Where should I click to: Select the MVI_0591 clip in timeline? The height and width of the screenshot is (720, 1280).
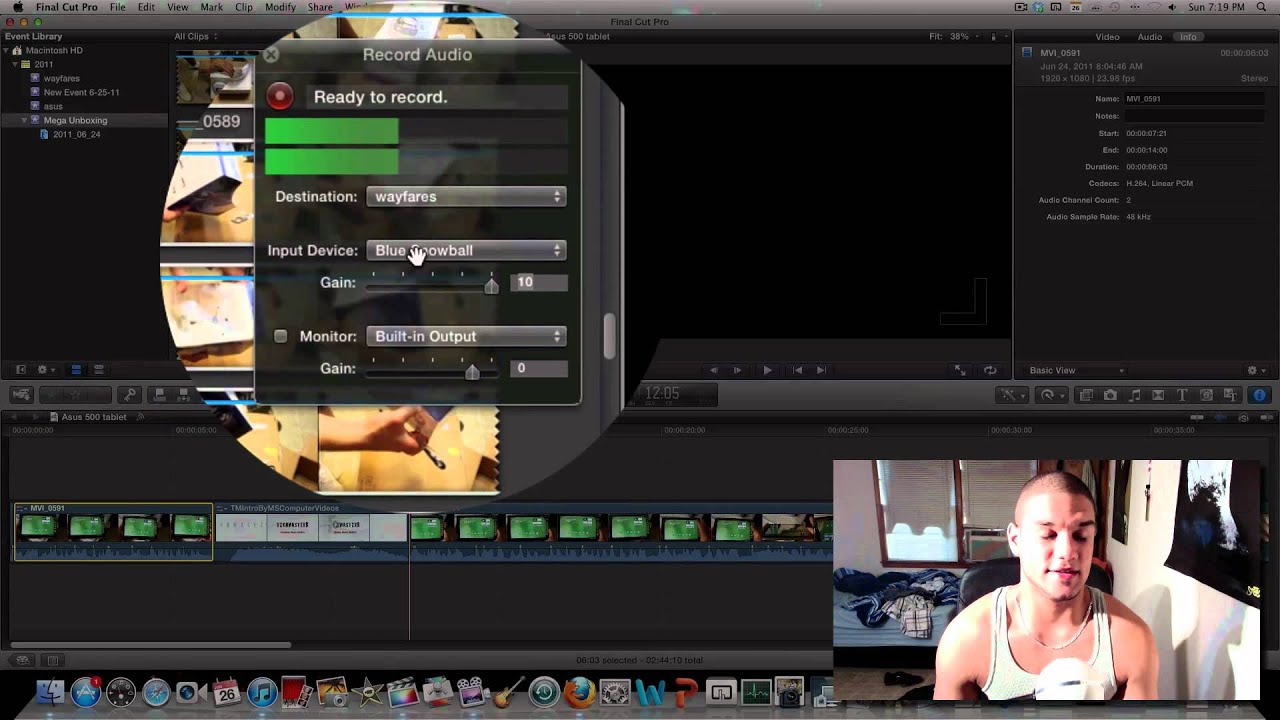click(113, 531)
